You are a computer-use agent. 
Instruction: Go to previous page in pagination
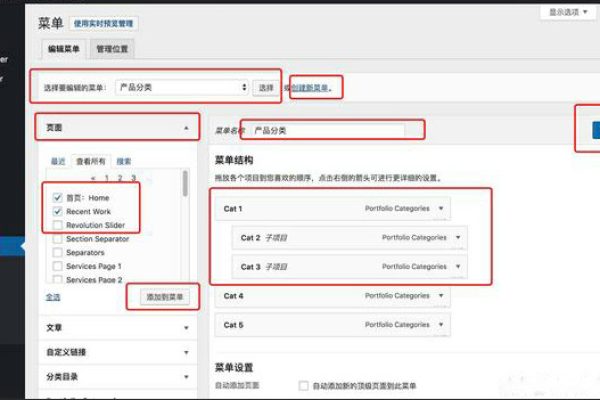coord(91,178)
